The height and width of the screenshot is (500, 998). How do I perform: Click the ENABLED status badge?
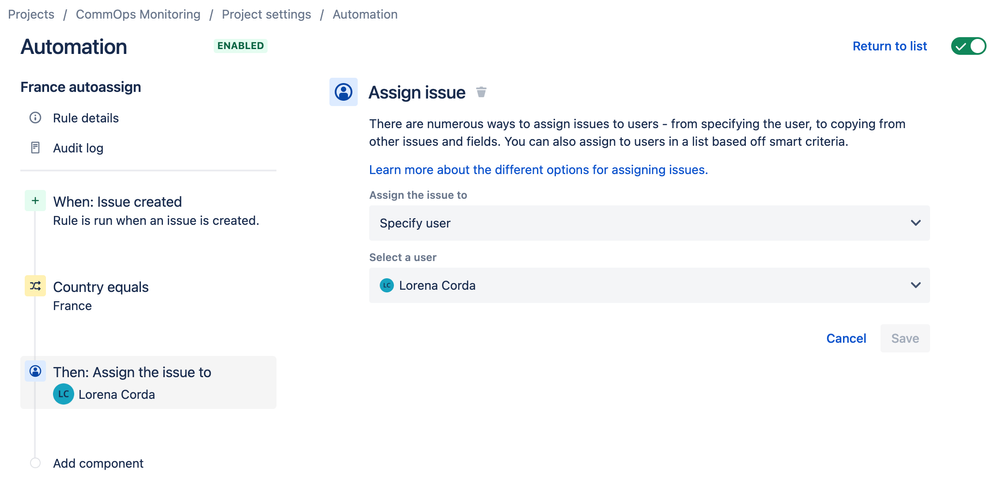241,46
